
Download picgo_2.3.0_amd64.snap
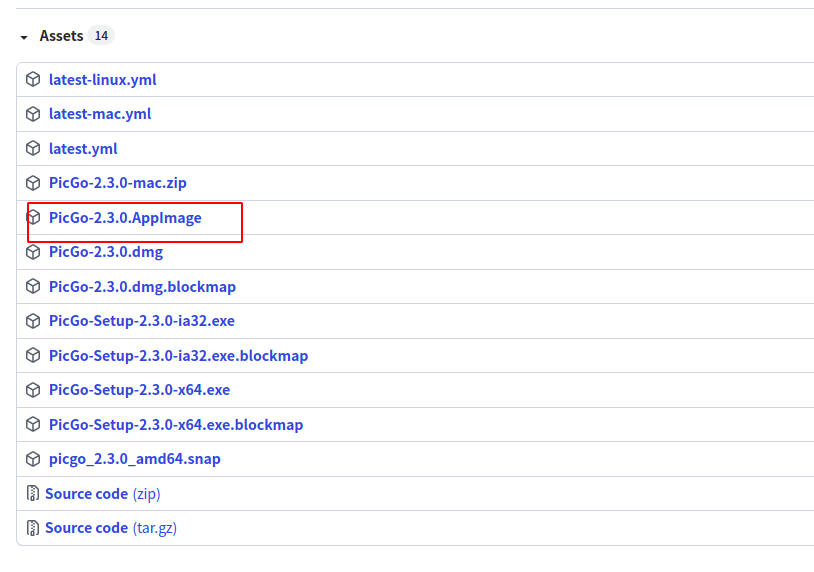[134, 459]
